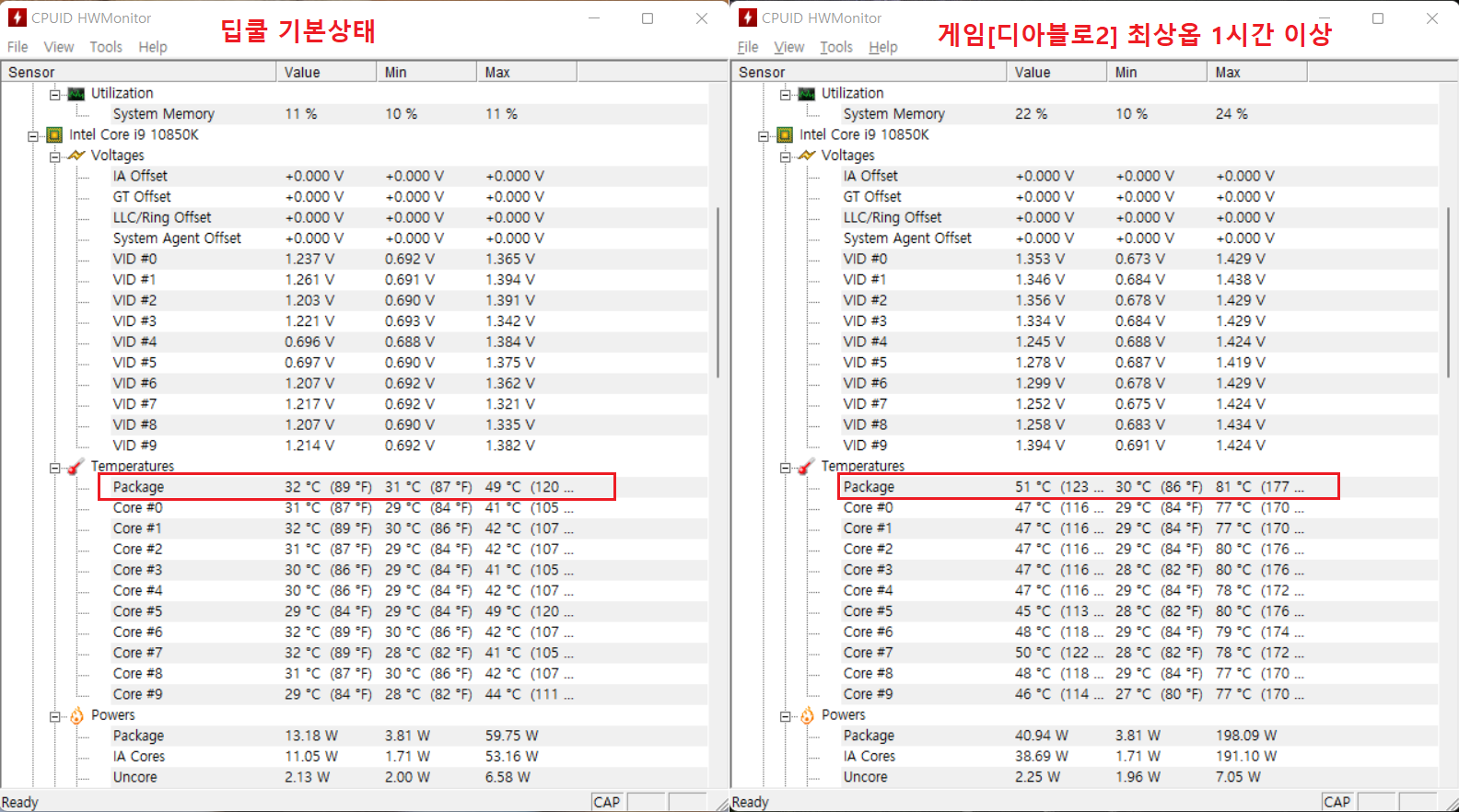Viewport: 1459px width, 812px height.
Task: Click the Min column header in left window
Action: tap(426, 72)
